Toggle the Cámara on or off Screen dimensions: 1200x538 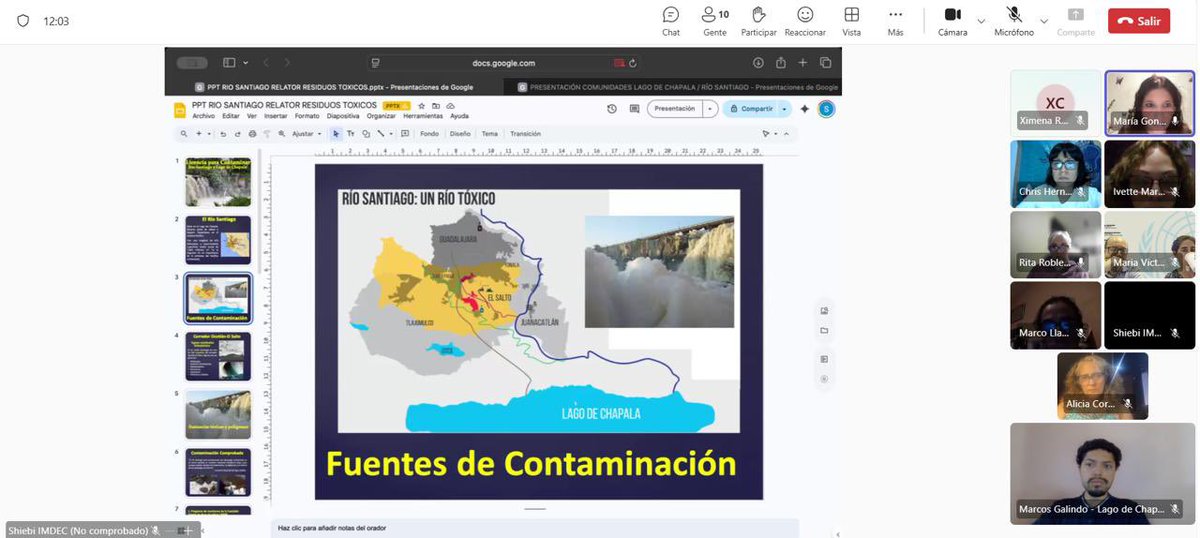pos(953,21)
